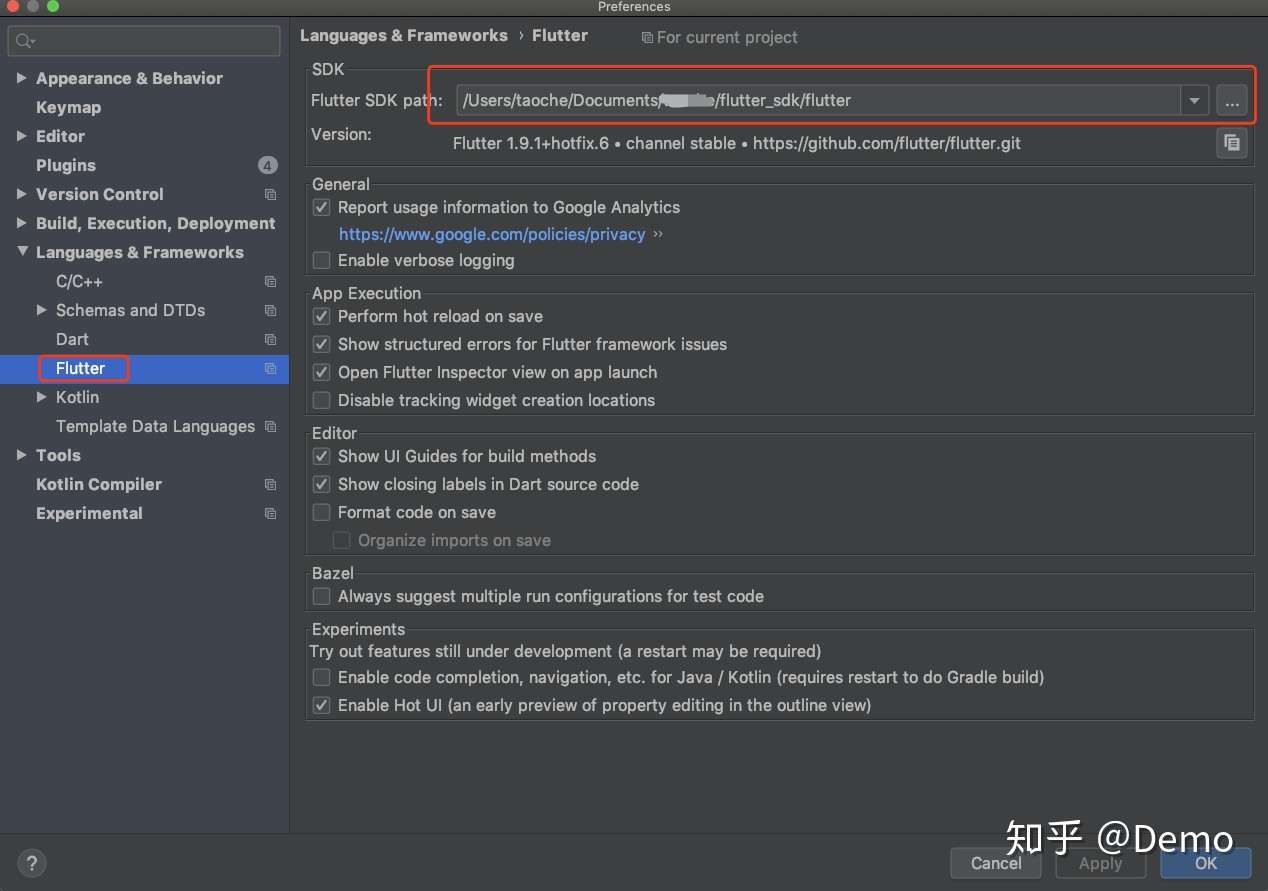The width and height of the screenshot is (1268, 891).
Task: Click the search magnifier icon in settings
Action: [x=25, y=41]
